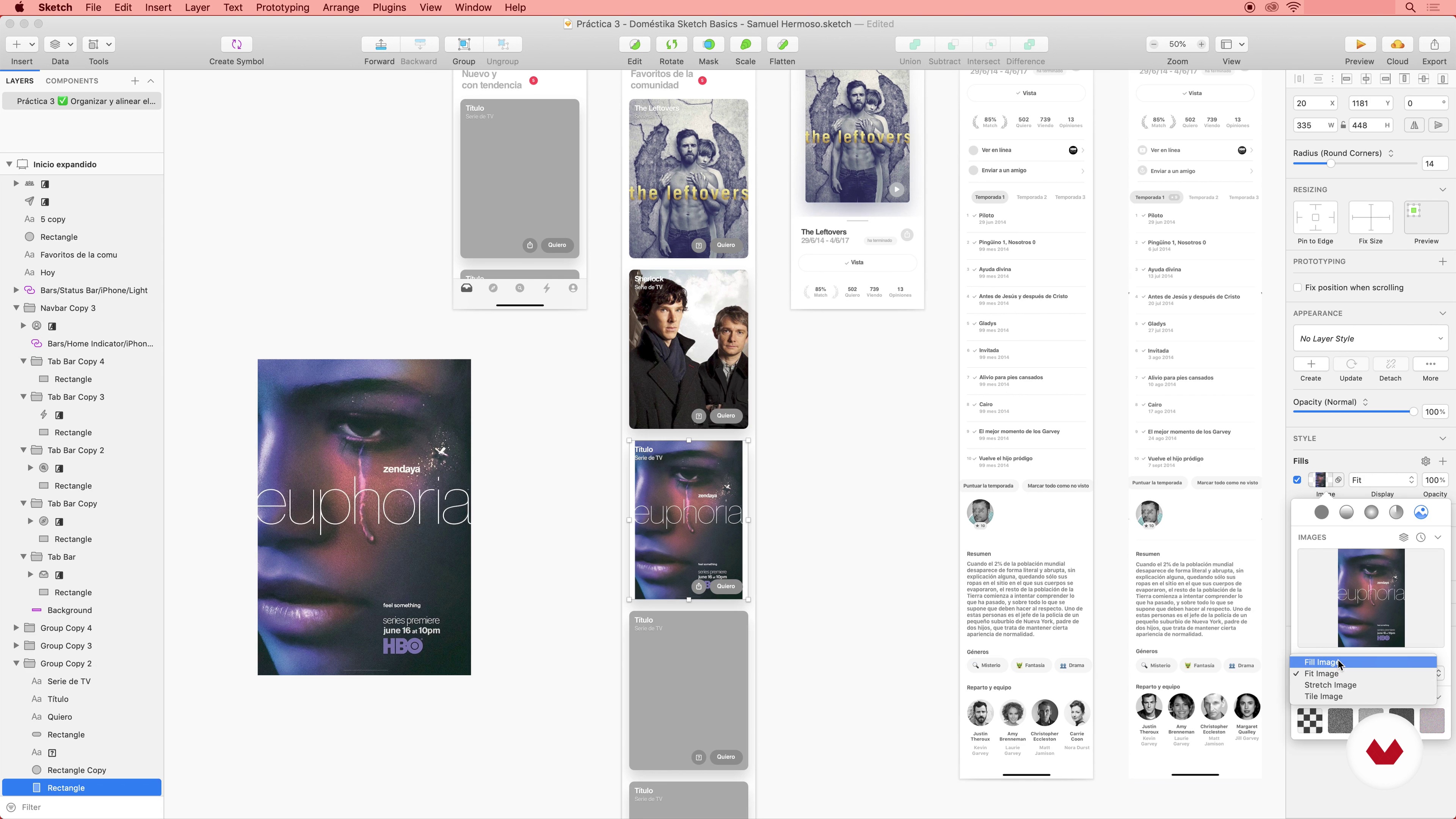Bring layer Forward using toolbar icon
Image resolution: width=1456 pixels, height=819 pixels.
[x=380, y=44]
